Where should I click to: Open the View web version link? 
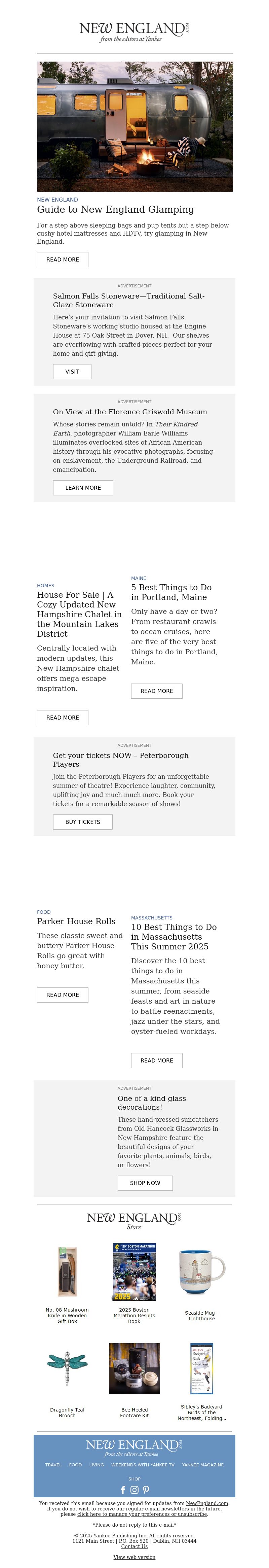(x=134, y=1557)
